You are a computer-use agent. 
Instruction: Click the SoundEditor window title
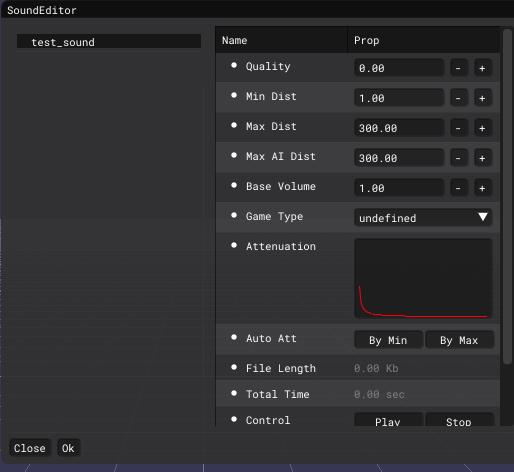tap(42, 10)
